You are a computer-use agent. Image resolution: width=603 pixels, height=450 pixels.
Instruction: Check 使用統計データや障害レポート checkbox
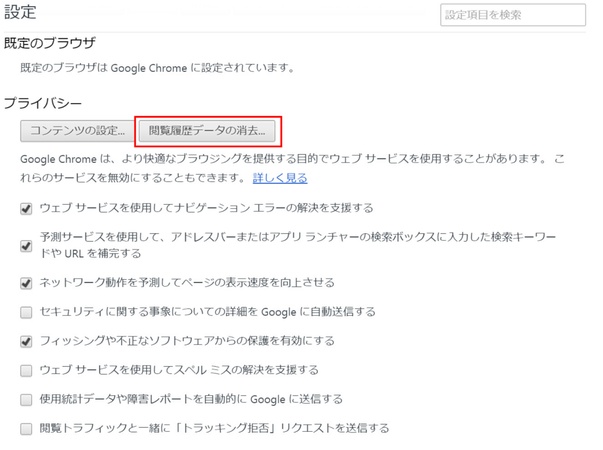(x=26, y=400)
